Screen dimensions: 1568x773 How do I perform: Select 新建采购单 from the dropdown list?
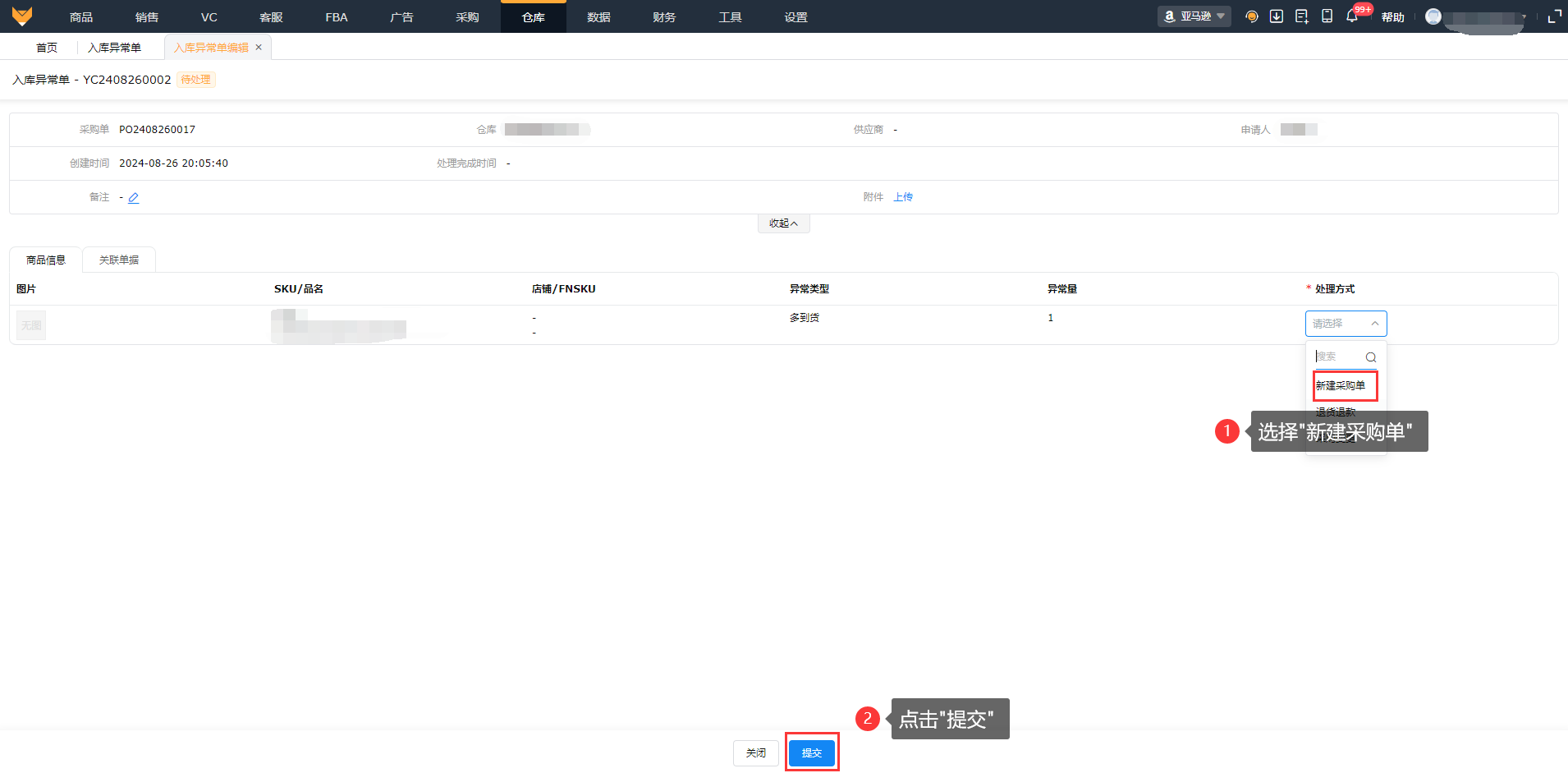click(x=1341, y=385)
